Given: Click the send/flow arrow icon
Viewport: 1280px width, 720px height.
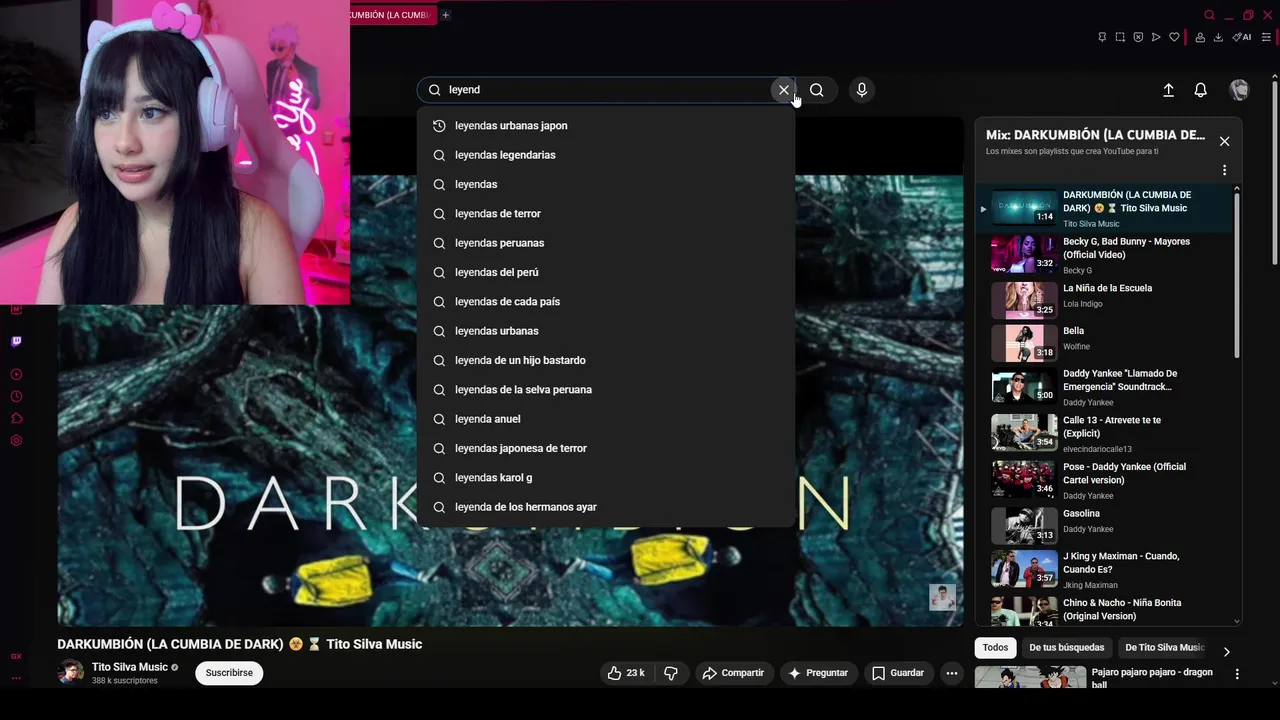Looking at the screenshot, I should click(1156, 37).
